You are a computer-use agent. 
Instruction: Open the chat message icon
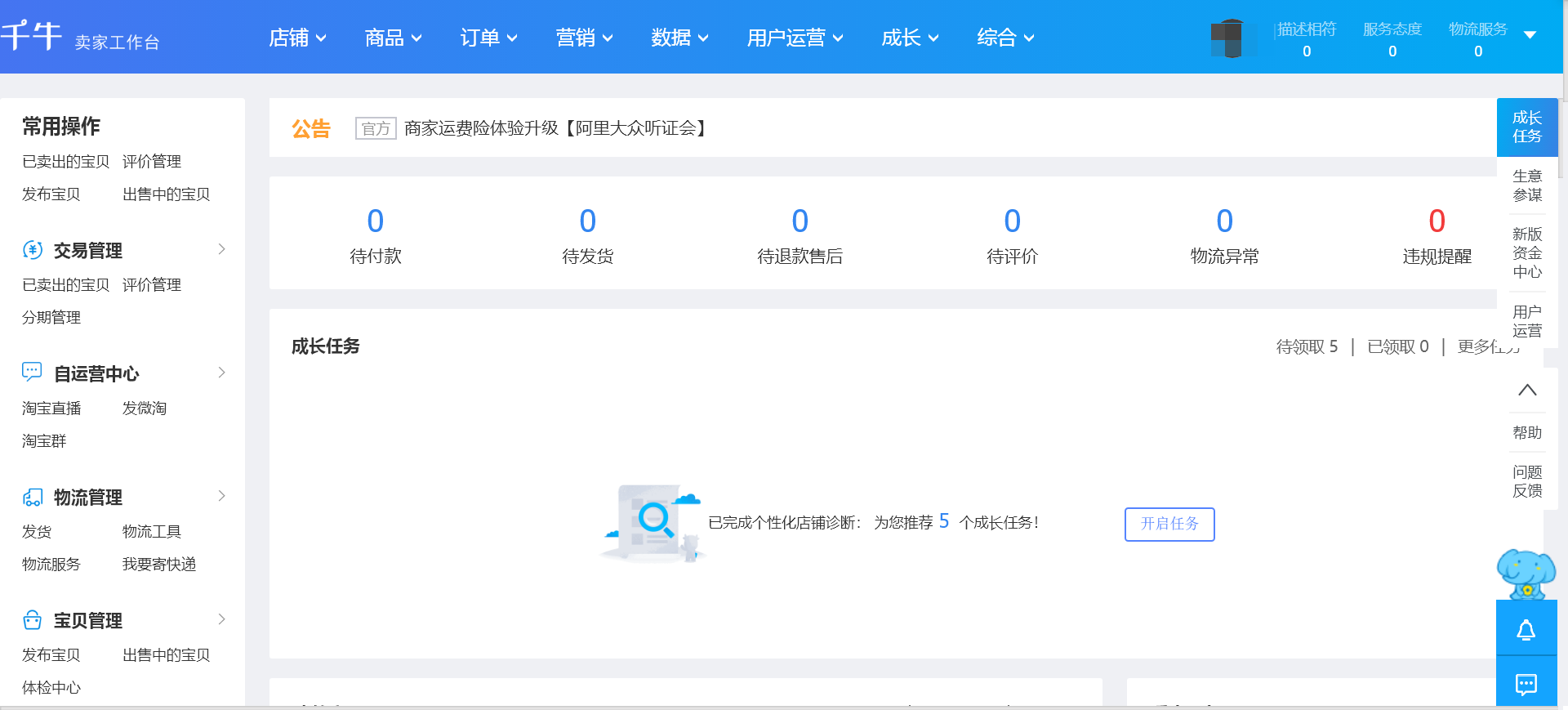tap(1526, 684)
